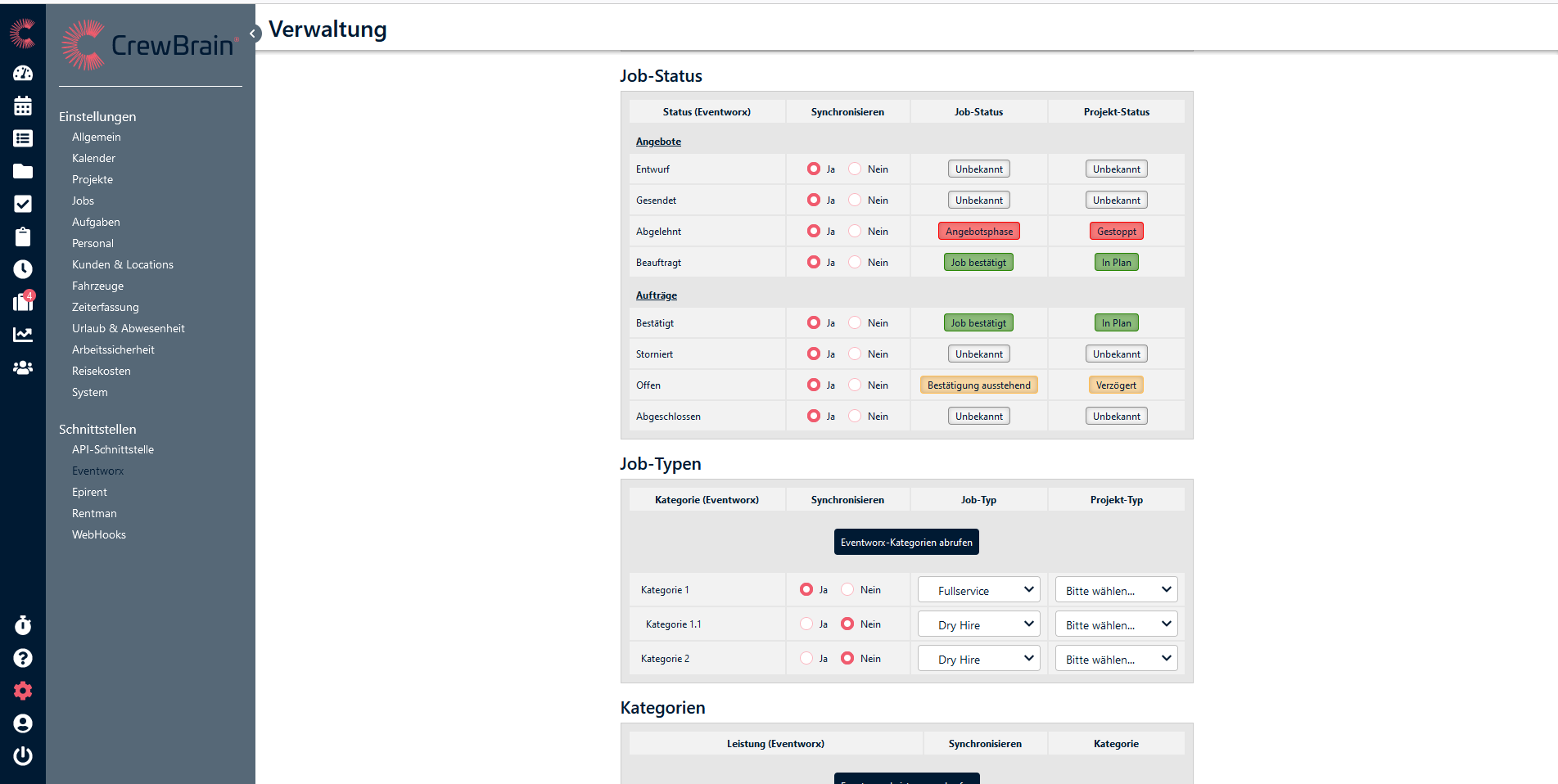
Task: Open the dashboard speedometer icon
Action: click(23, 74)
